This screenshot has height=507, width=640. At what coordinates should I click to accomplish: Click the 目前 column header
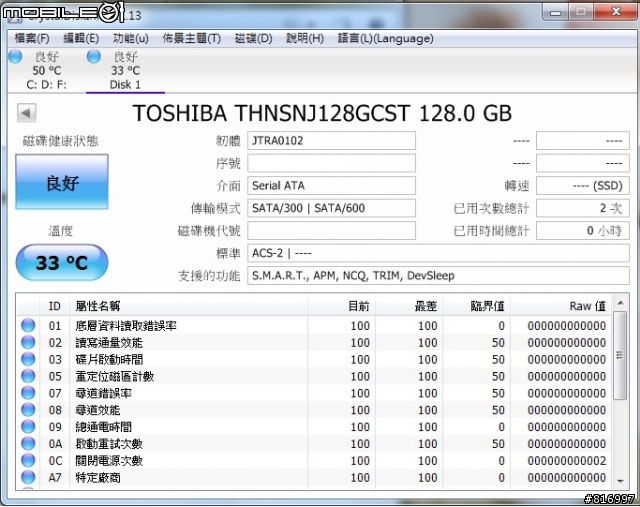[342, 306]
